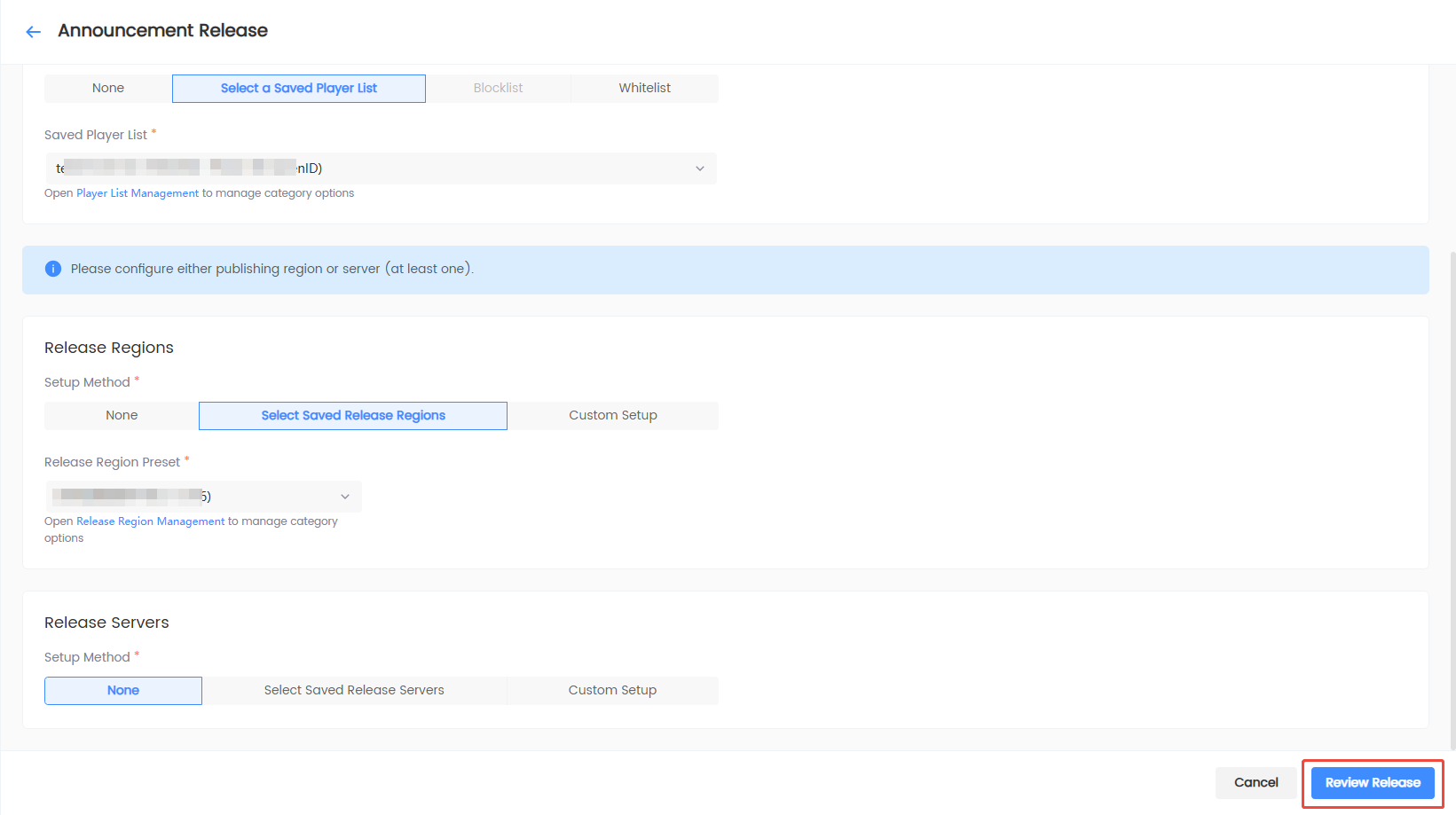This screenshot has height=815, width=1456.
Task: Select the Blocklist option
Action: click(x=498, y=89)
